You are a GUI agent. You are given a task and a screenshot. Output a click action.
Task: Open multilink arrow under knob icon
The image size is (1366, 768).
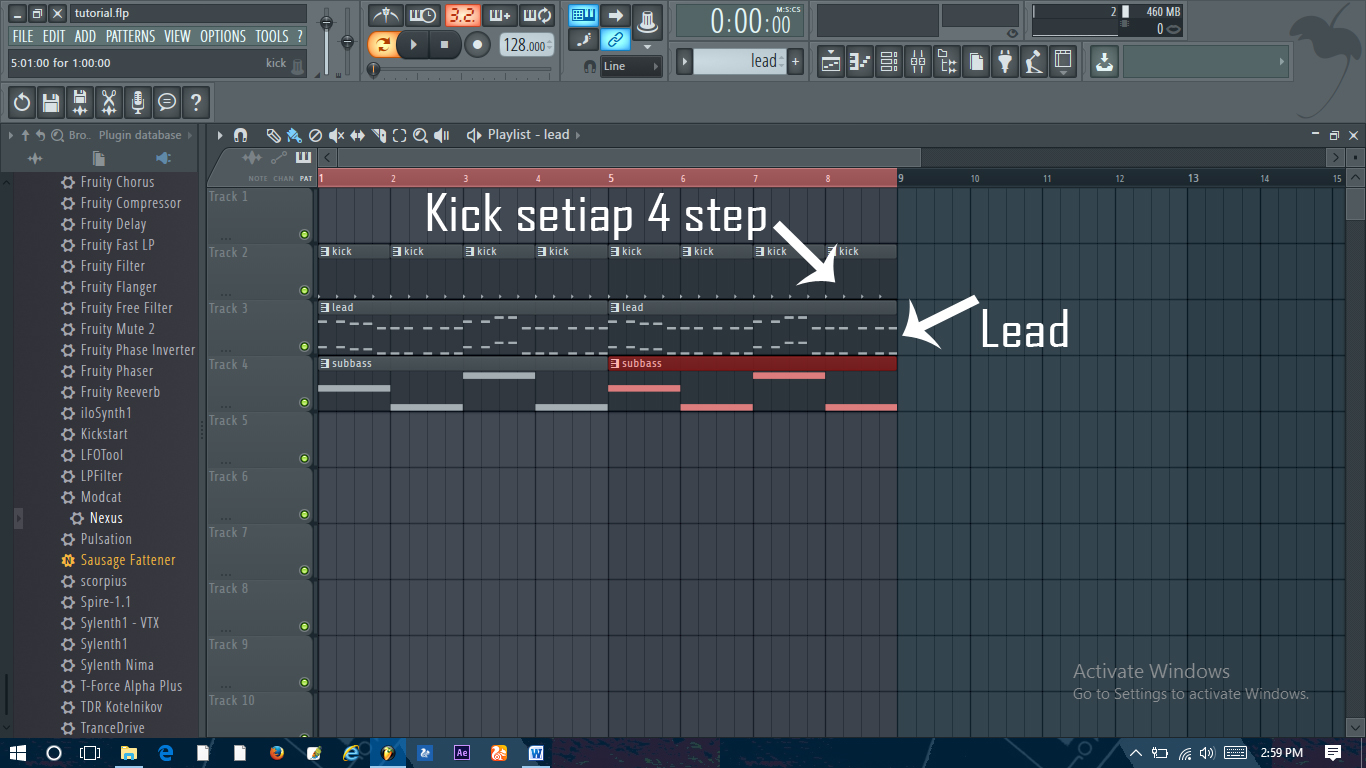647,47
